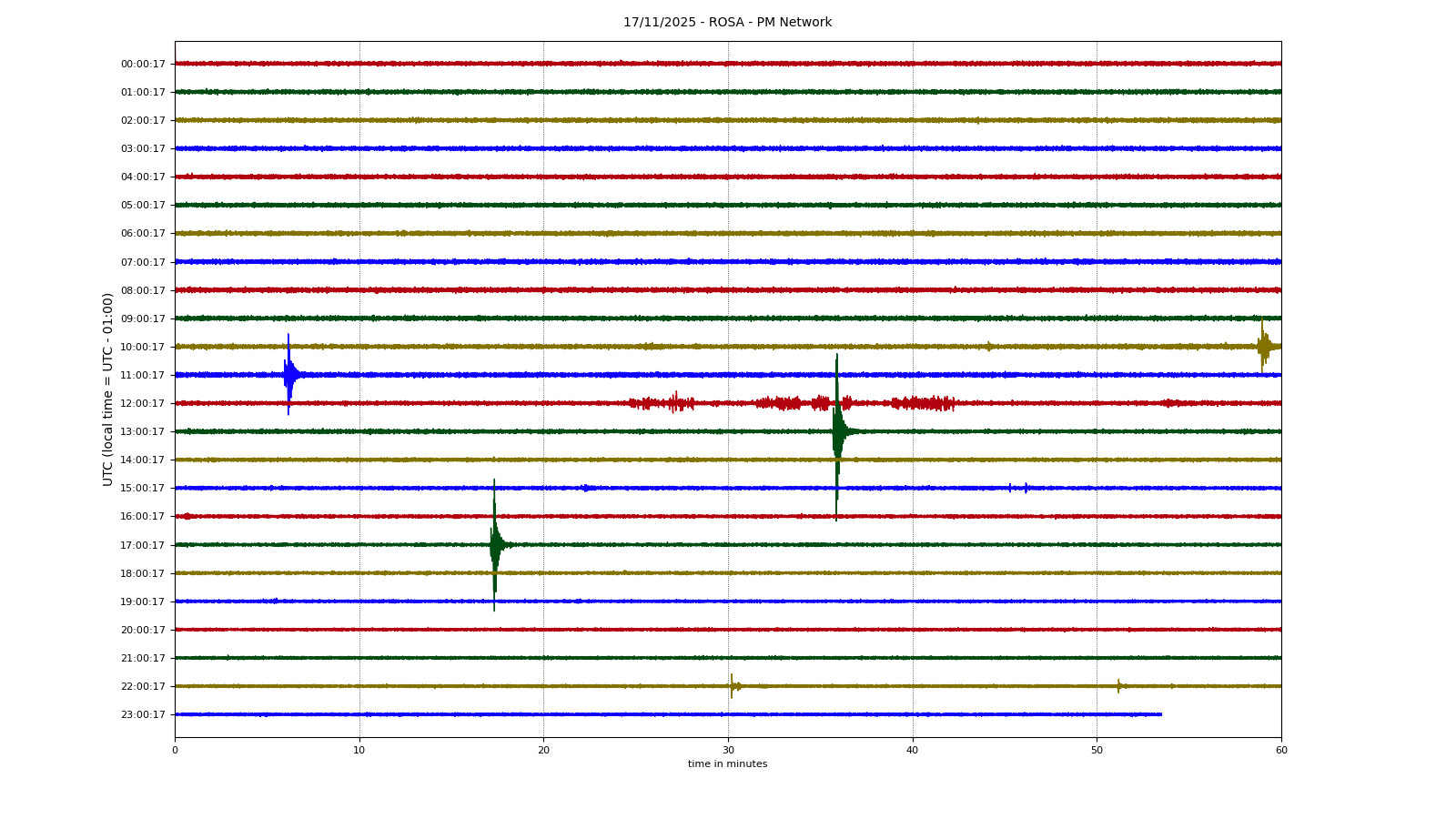Viewport: 1456px width, 819px height.
Task: Click the '30' tick on the x-axis
Action: (x=728, y=751)
